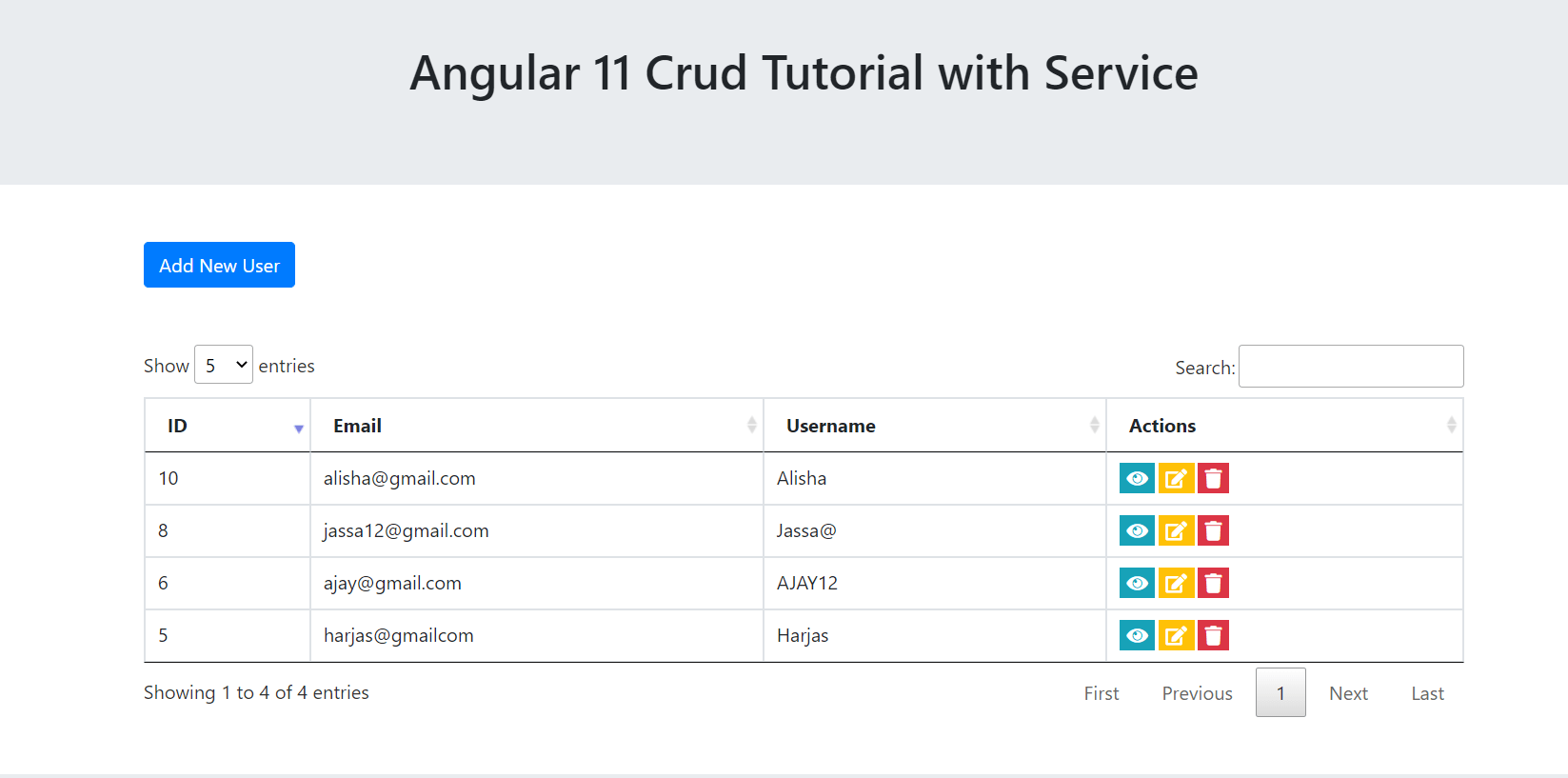This screenshot has height=778, width=1568.
Task: Delete the AJAY12 user
Action: (x=1213, y=583)
